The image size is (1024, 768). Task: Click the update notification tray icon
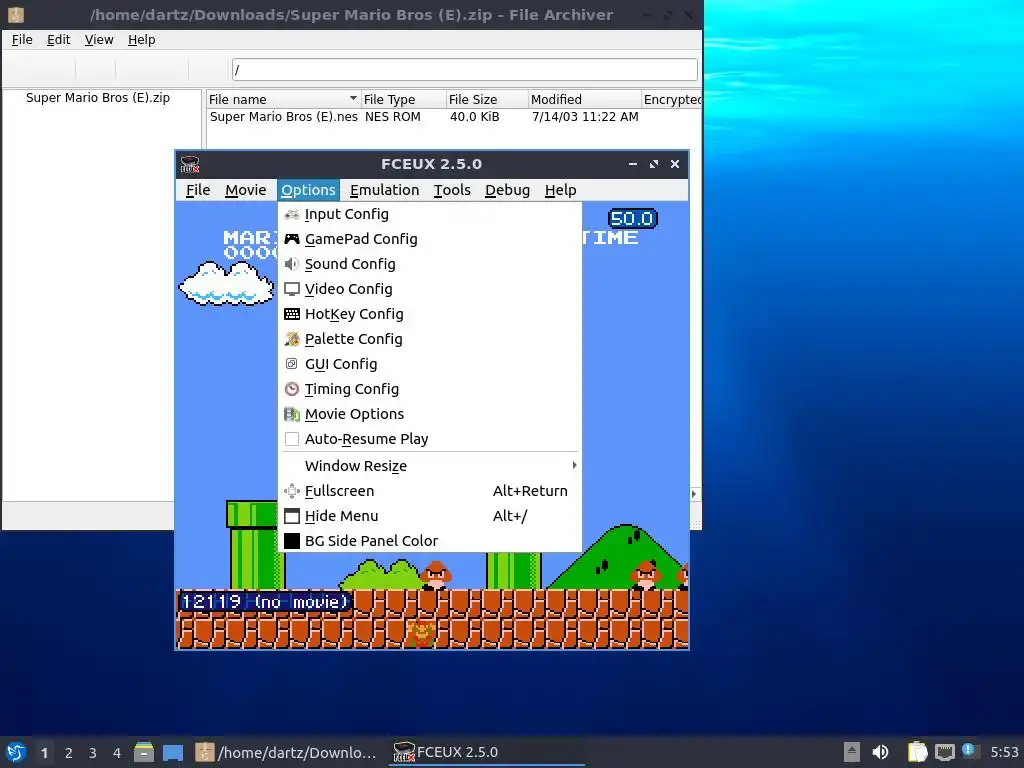coord(968,750)
